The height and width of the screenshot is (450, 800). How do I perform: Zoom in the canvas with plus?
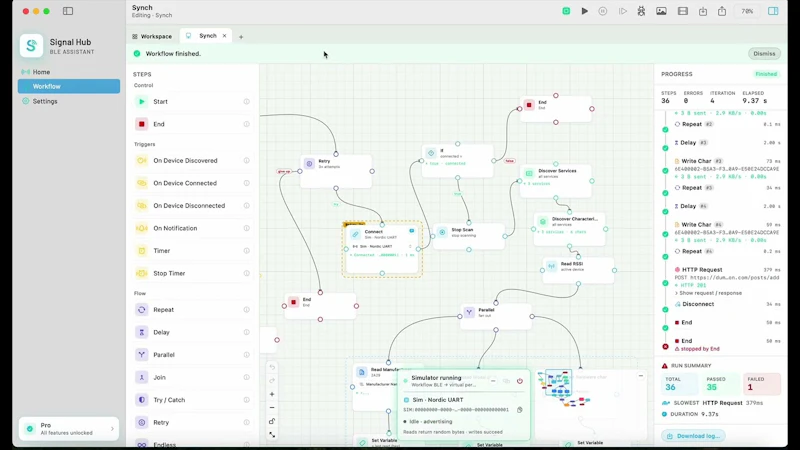click(272, 394)
